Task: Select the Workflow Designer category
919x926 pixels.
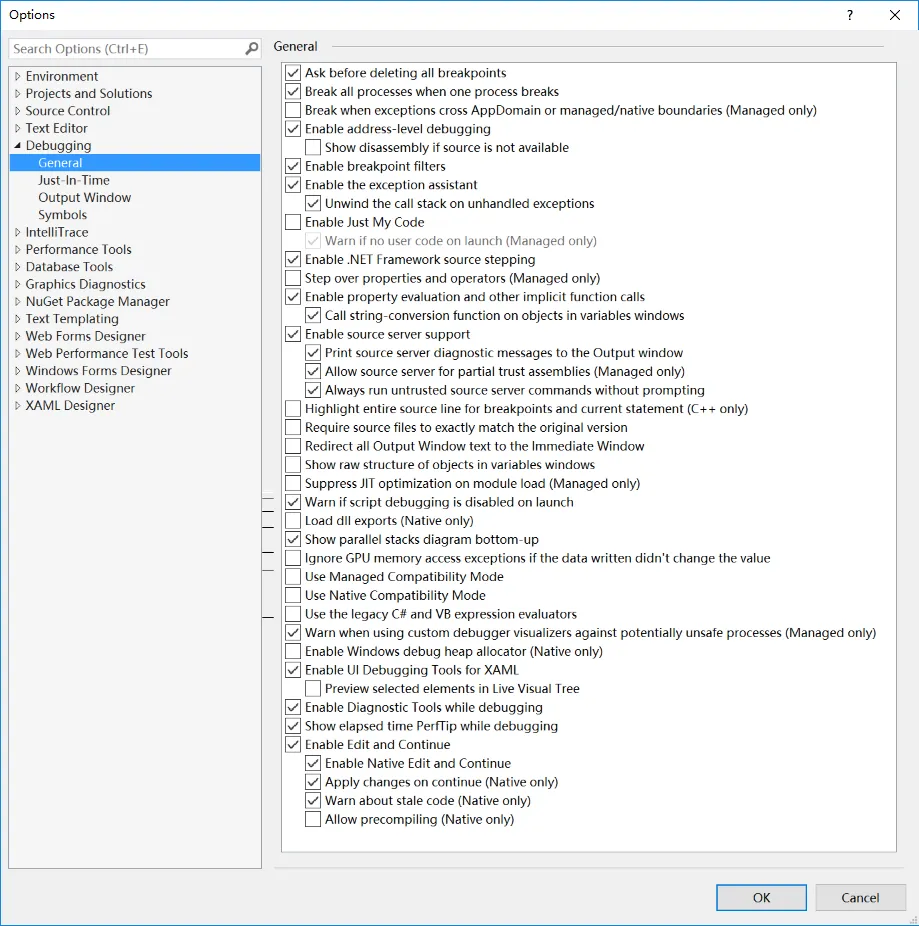Action: 80,388
